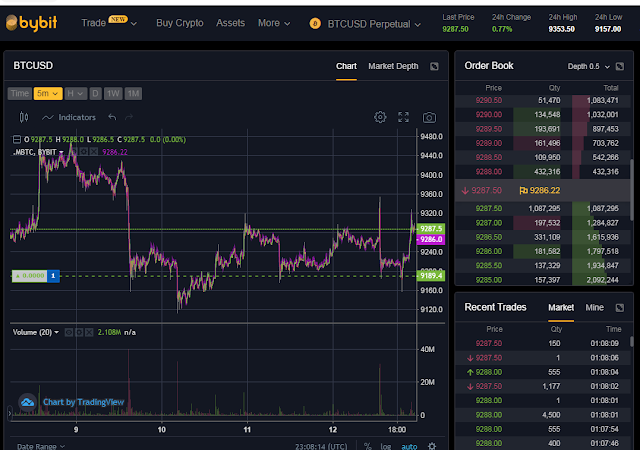Select the D daily interval

(95, 94)
